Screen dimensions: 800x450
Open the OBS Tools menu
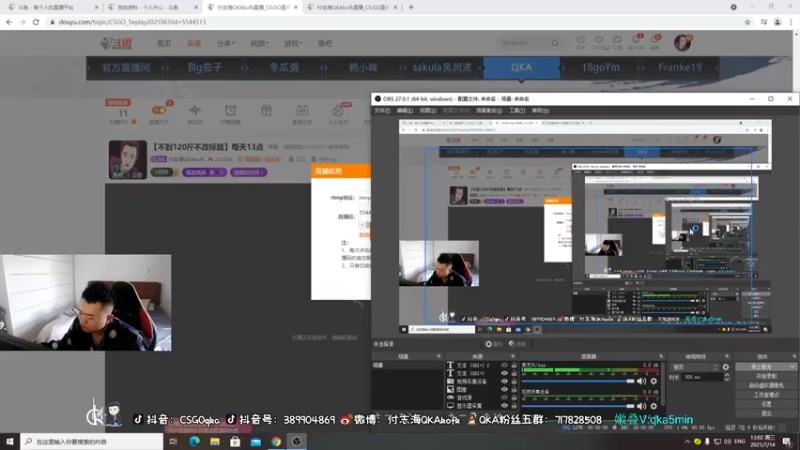pos(517,111)
